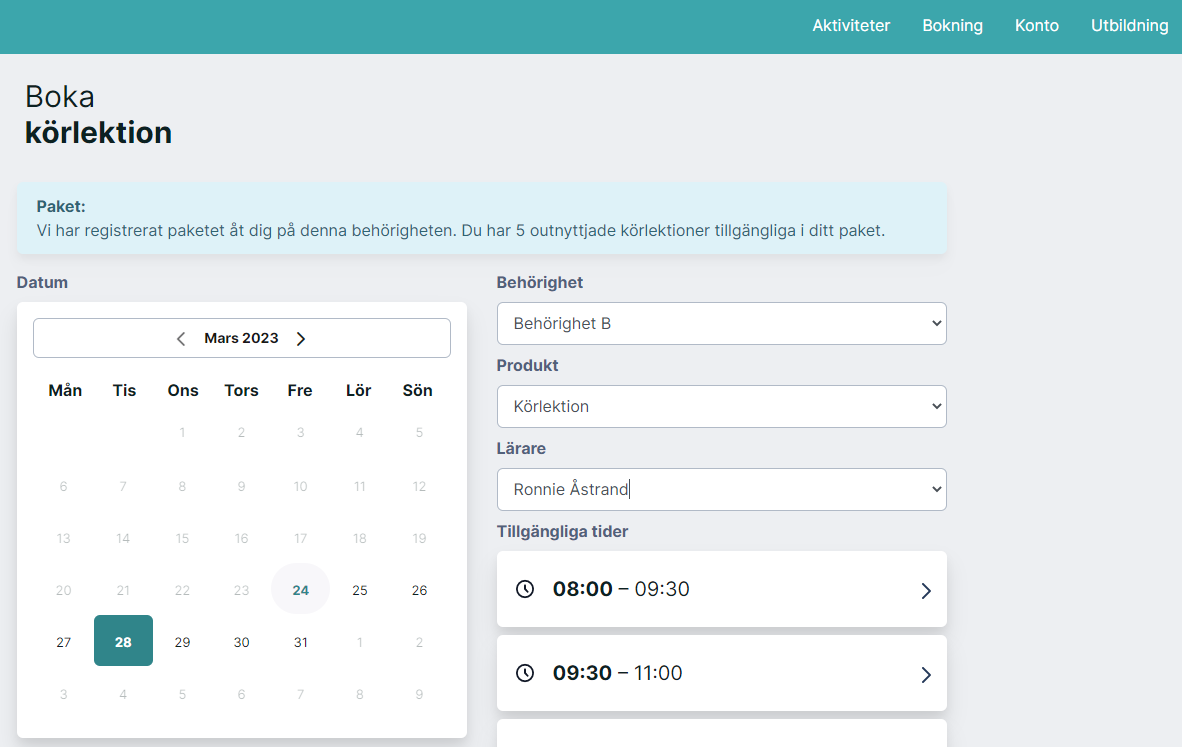Click the Produkt field label

click(x=527, y=365)
